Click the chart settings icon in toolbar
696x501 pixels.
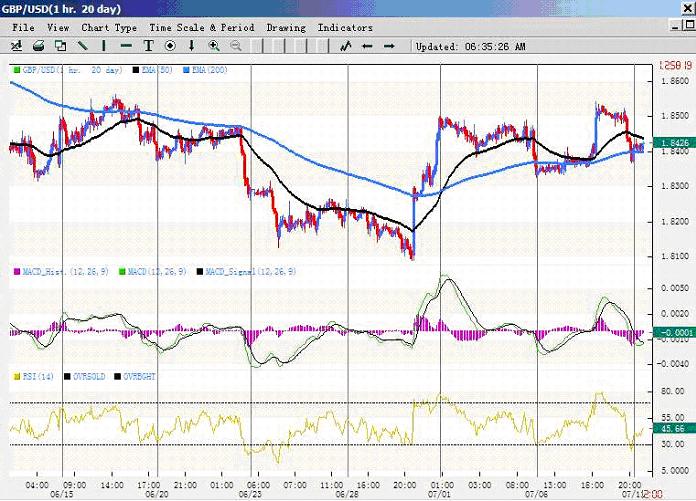pyautogui.click(x=17, y=46)
